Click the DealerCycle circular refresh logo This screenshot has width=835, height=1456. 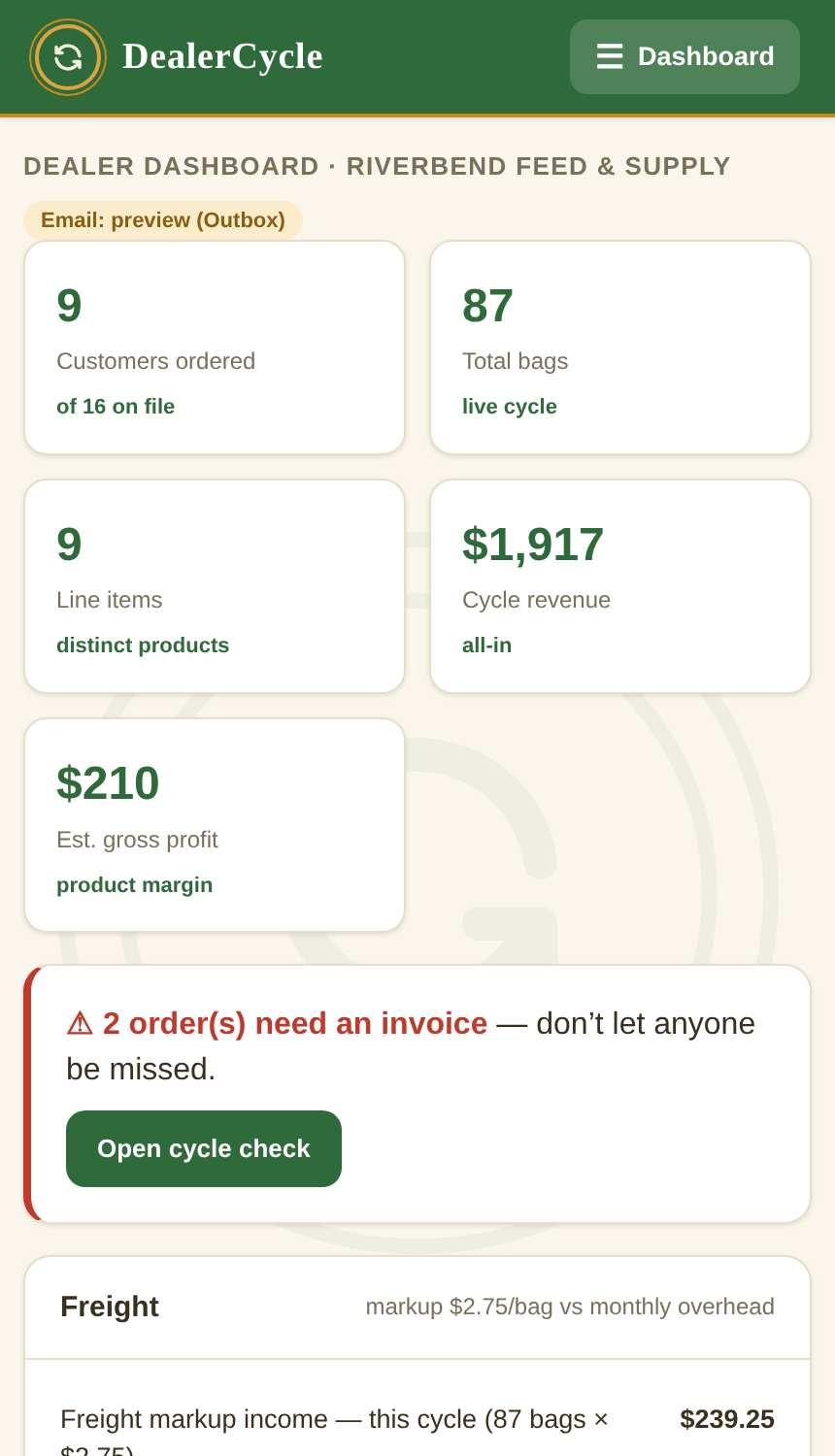[x=68, y=57]
